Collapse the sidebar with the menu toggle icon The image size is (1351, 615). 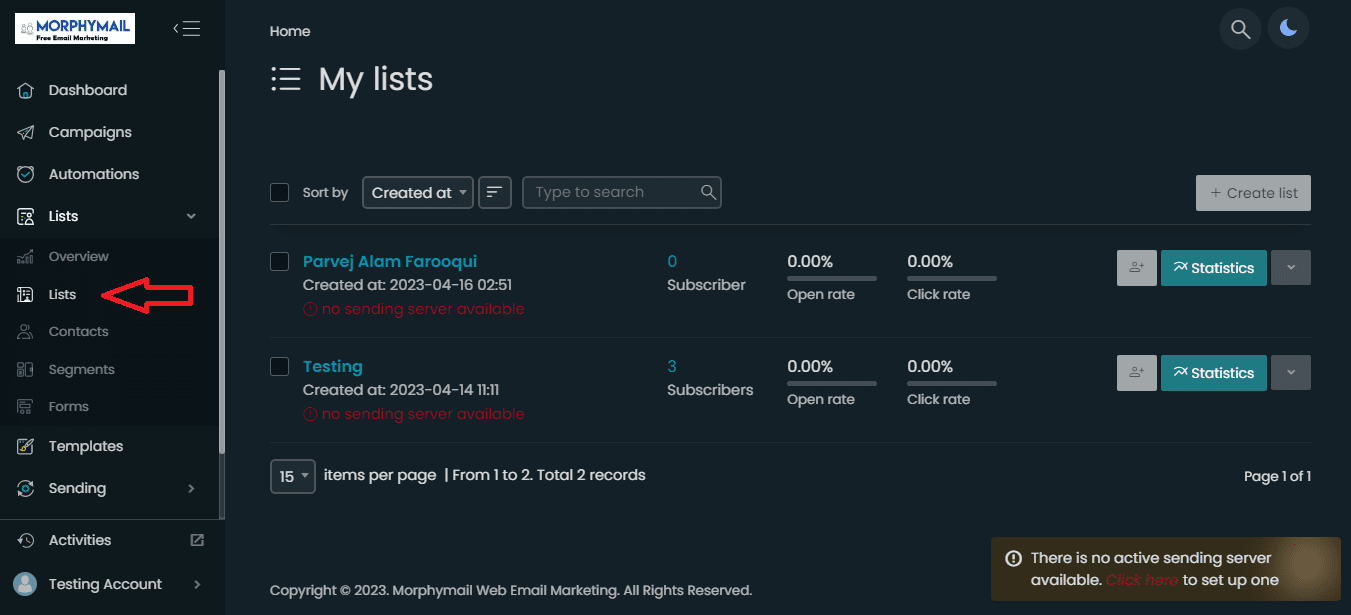coord(186,28)
